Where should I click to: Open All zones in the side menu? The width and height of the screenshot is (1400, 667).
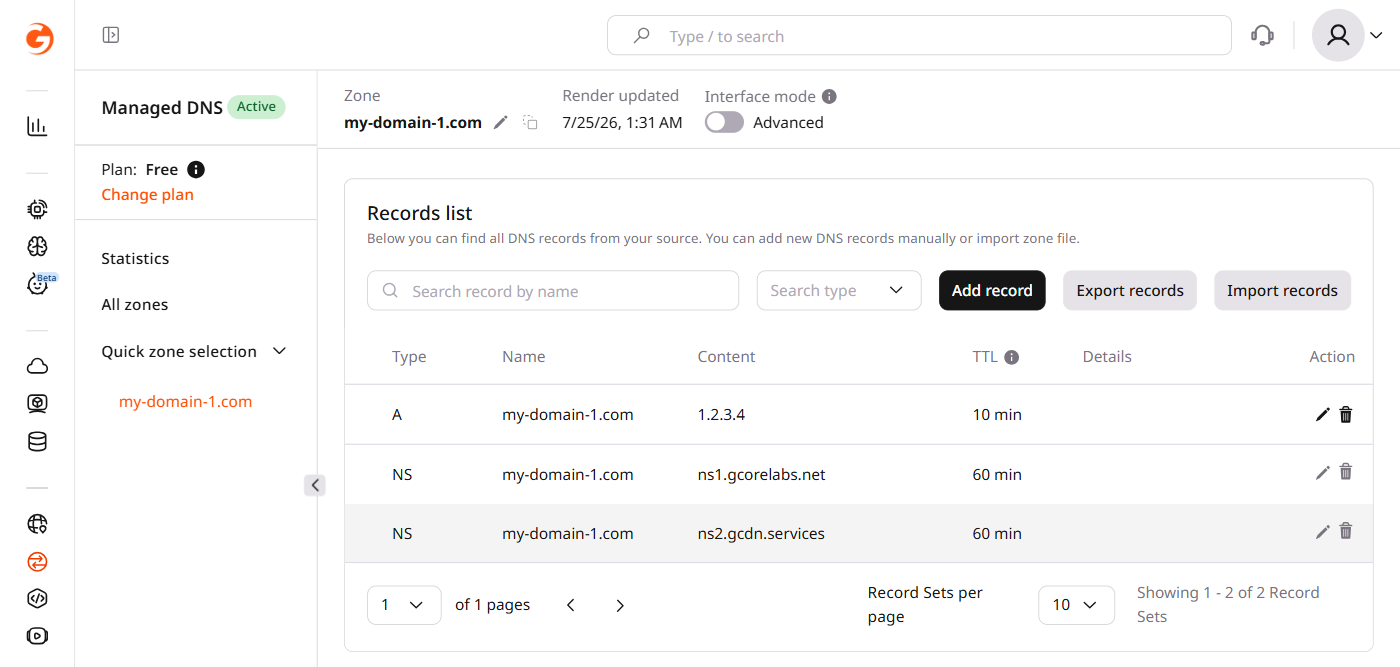coord(135,304)
